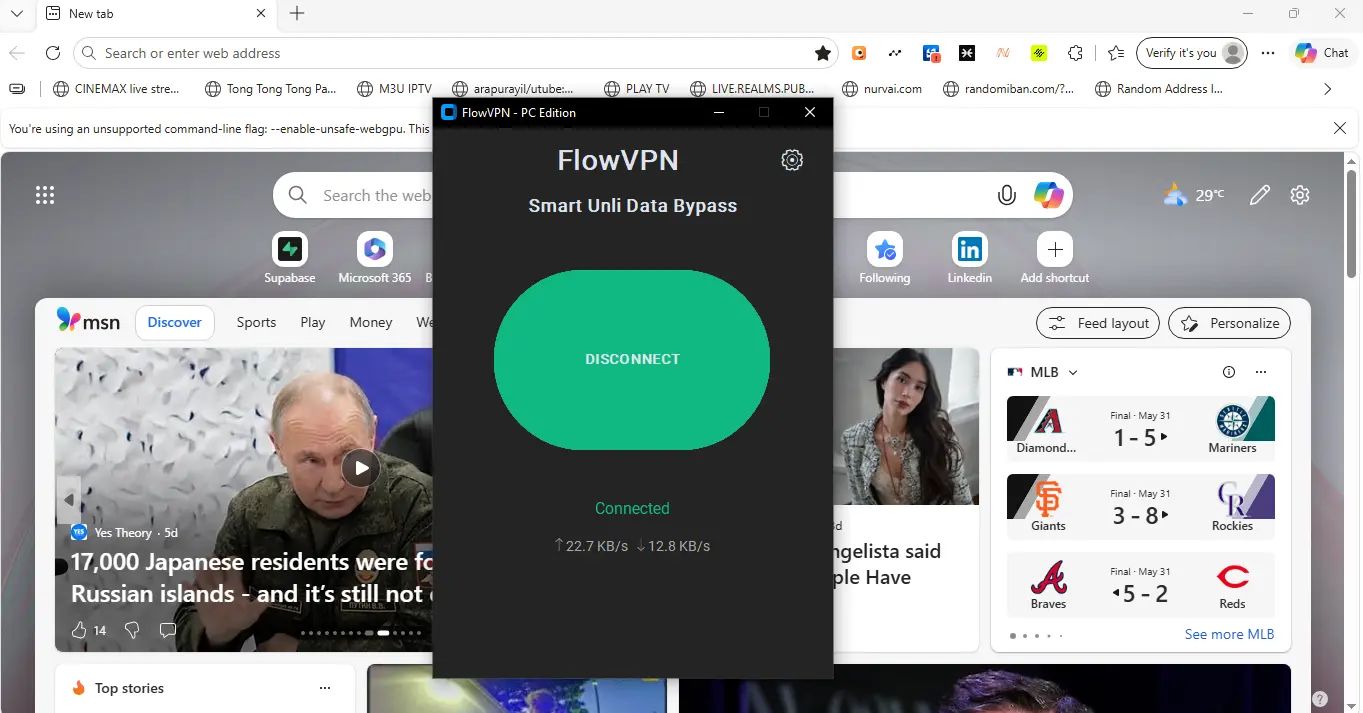Open Edge Settings and more ellipsis
Screen dimensions: 1363x713
[x=1268, y=53]
